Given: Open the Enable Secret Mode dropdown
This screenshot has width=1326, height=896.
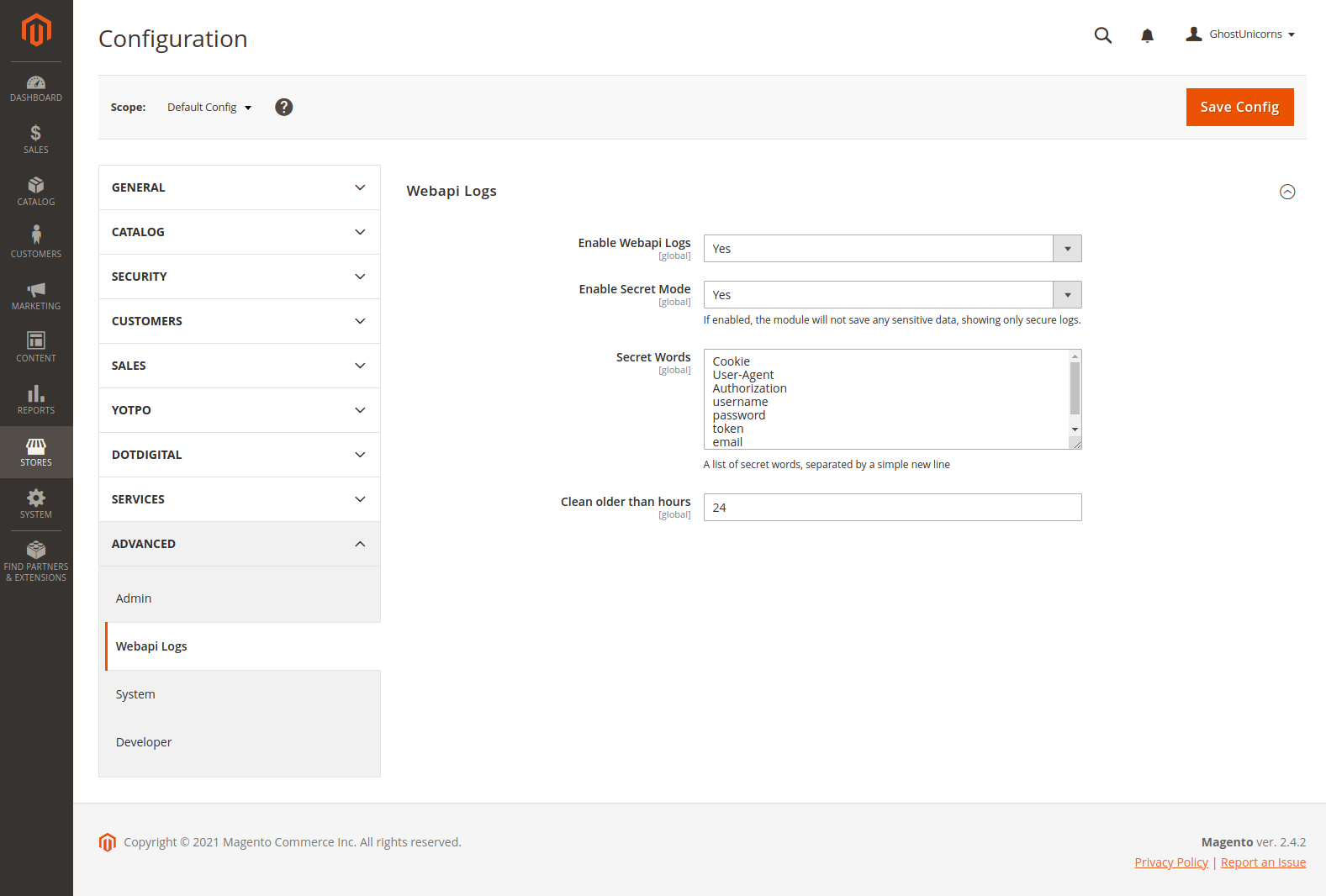Looking at the screenshot, I should (x=892, y=295).
